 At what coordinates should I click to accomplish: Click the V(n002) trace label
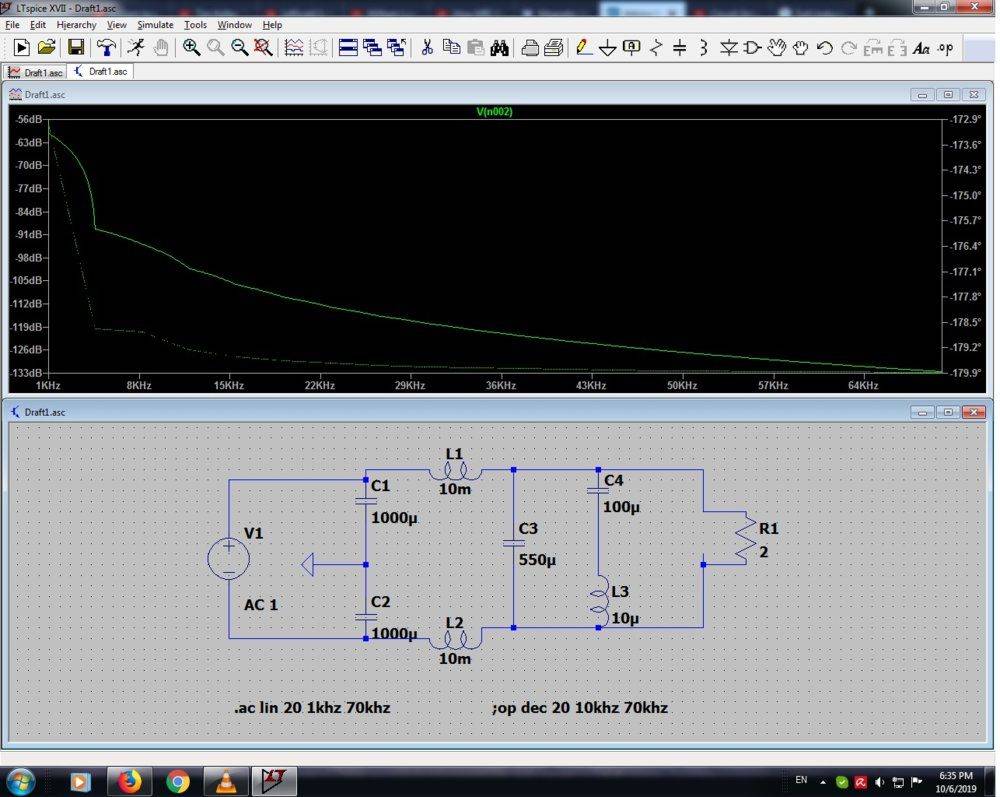coord(495,112)
